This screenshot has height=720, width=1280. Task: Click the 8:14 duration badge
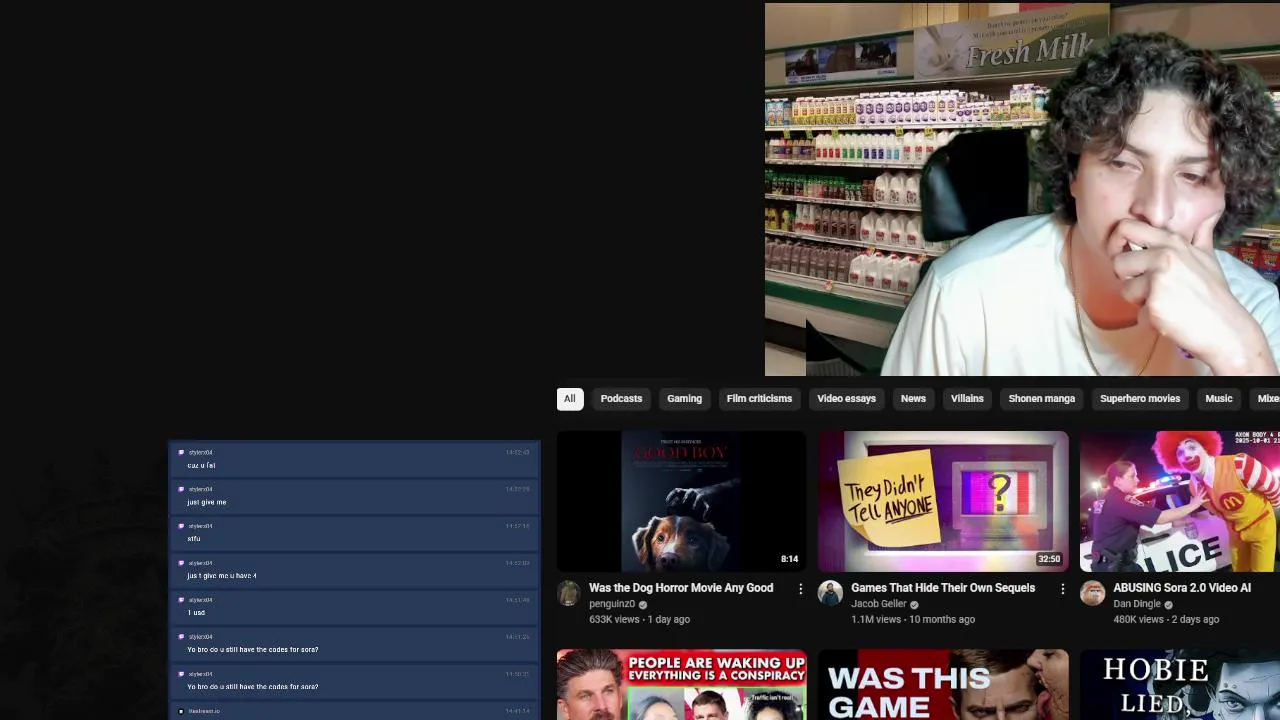tap(789, 559)
